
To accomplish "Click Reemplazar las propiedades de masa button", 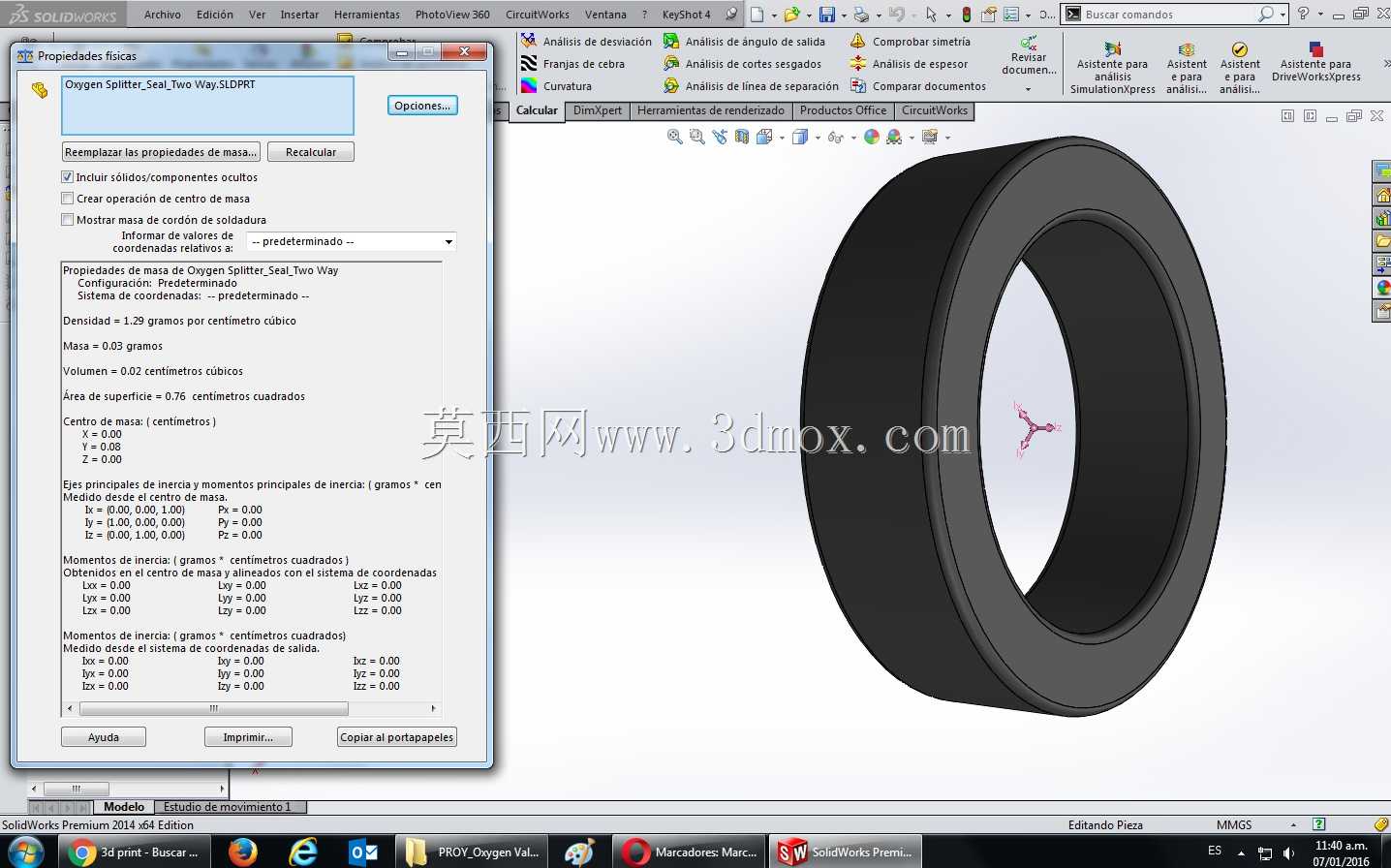I will [x=161, y=152].
